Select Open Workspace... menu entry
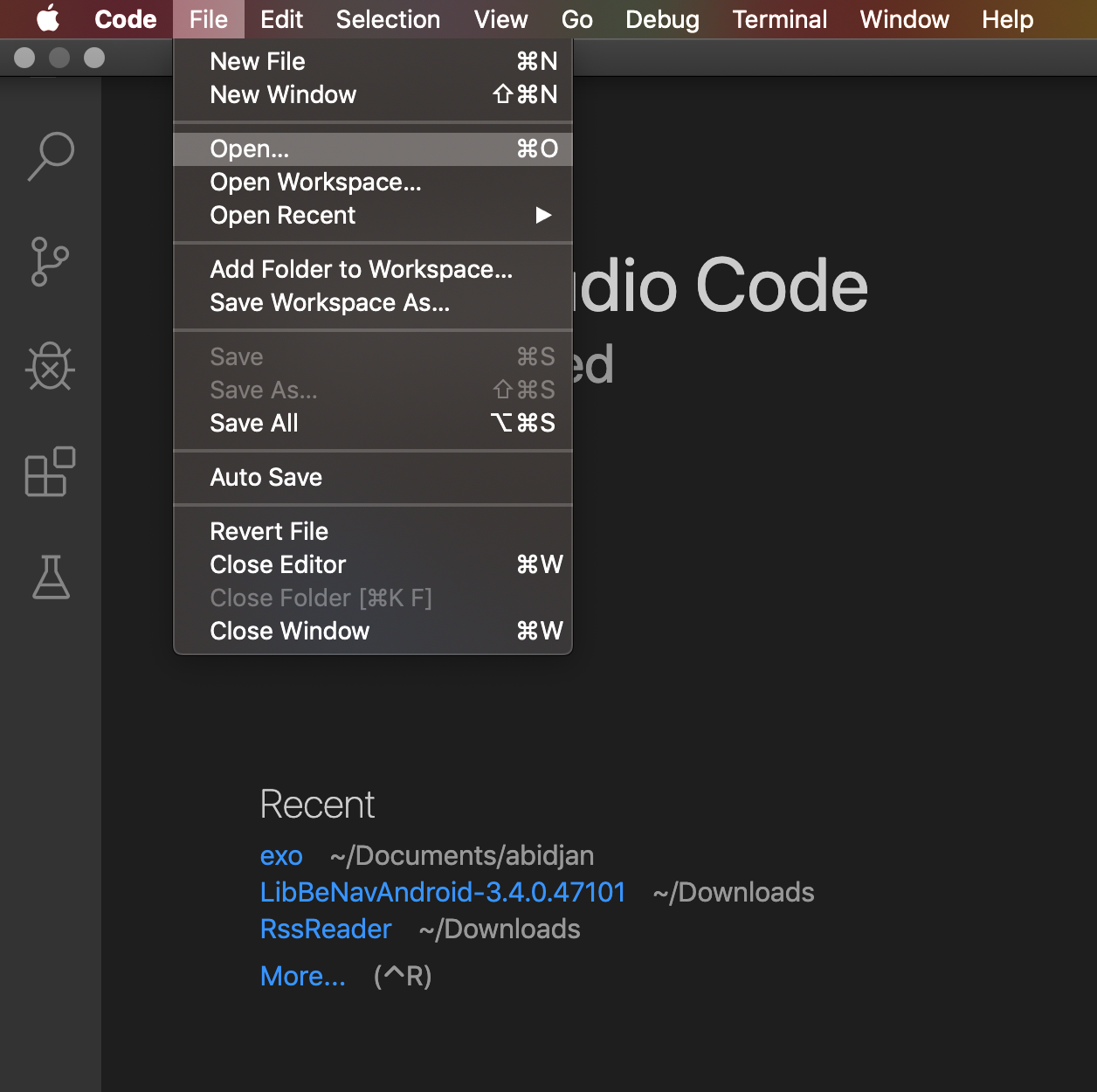This screenshot has height=1092, width=1097. click(373, 182)
